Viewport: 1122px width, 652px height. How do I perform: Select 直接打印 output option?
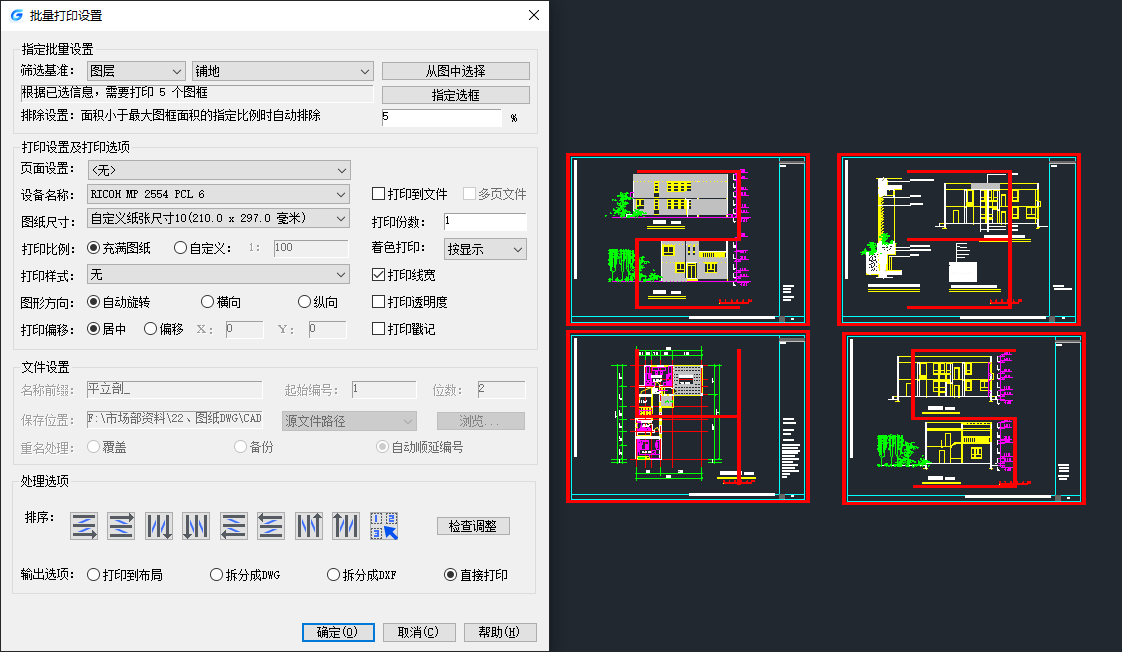pos(476,575)
